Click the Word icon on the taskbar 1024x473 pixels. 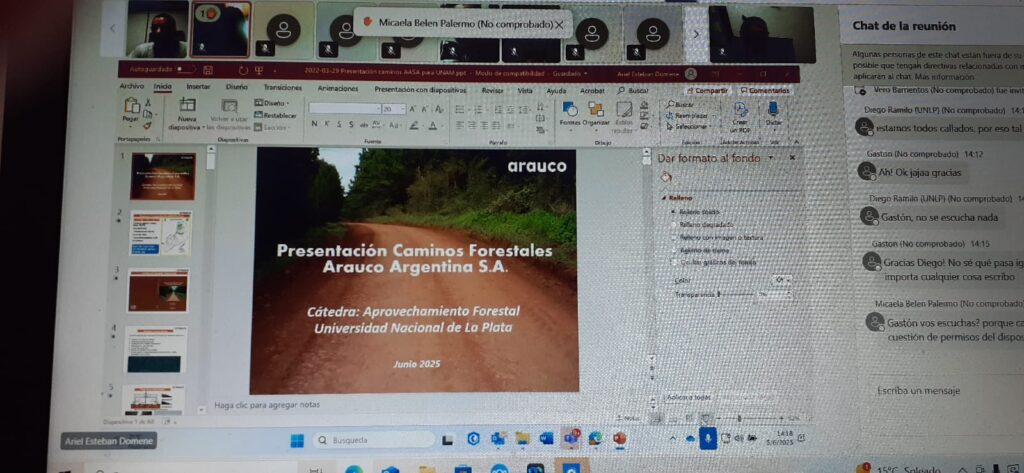pyautogui.click(x=547, y=438)
